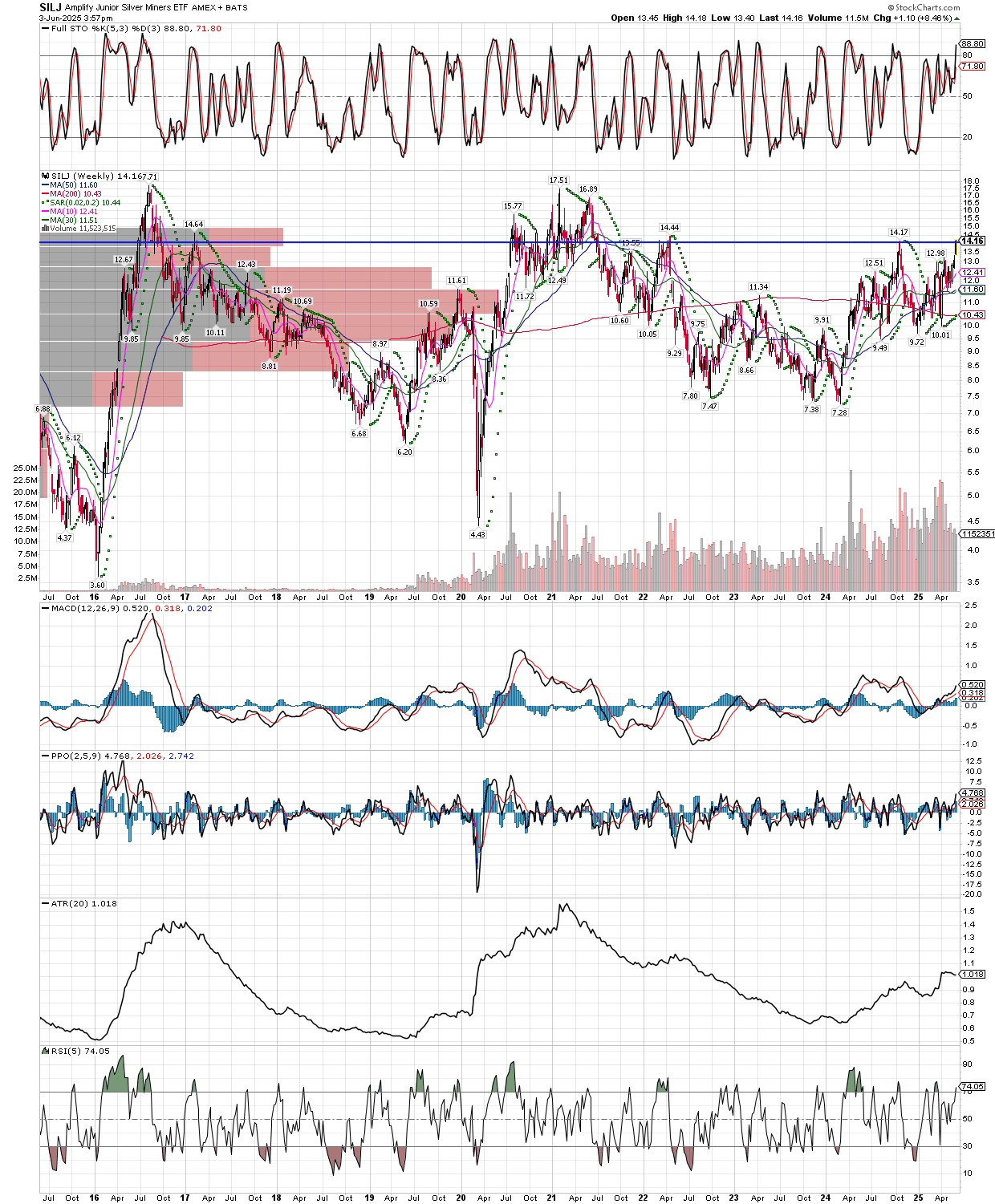Click the 'Volume 11.5M' header value
The width and height of the screenshot is (995, 1204).
click(838, 18)
